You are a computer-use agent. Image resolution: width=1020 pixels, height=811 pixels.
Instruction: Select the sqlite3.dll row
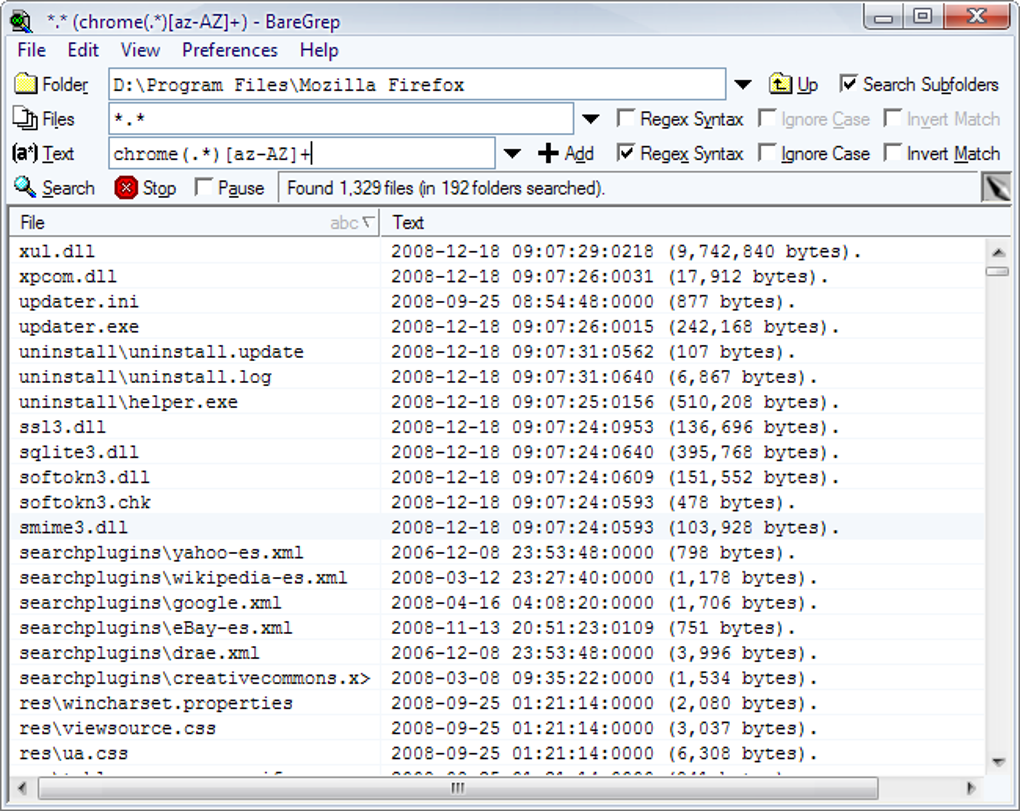498,452
